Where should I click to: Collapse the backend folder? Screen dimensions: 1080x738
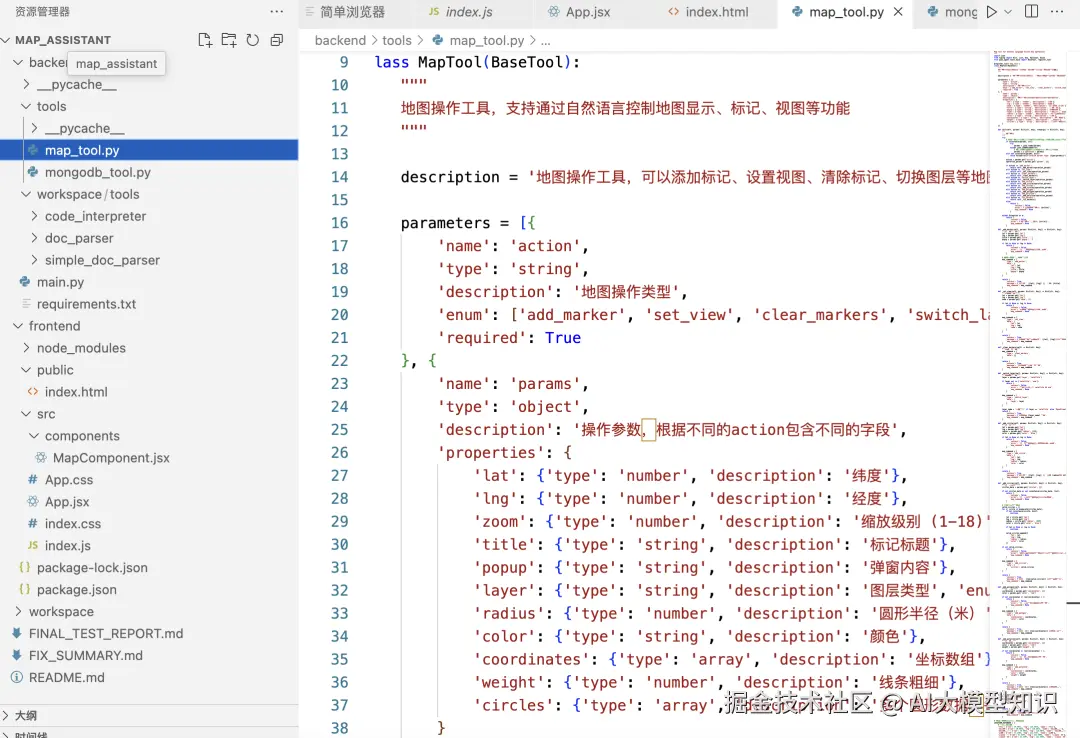tap(18, 62)
